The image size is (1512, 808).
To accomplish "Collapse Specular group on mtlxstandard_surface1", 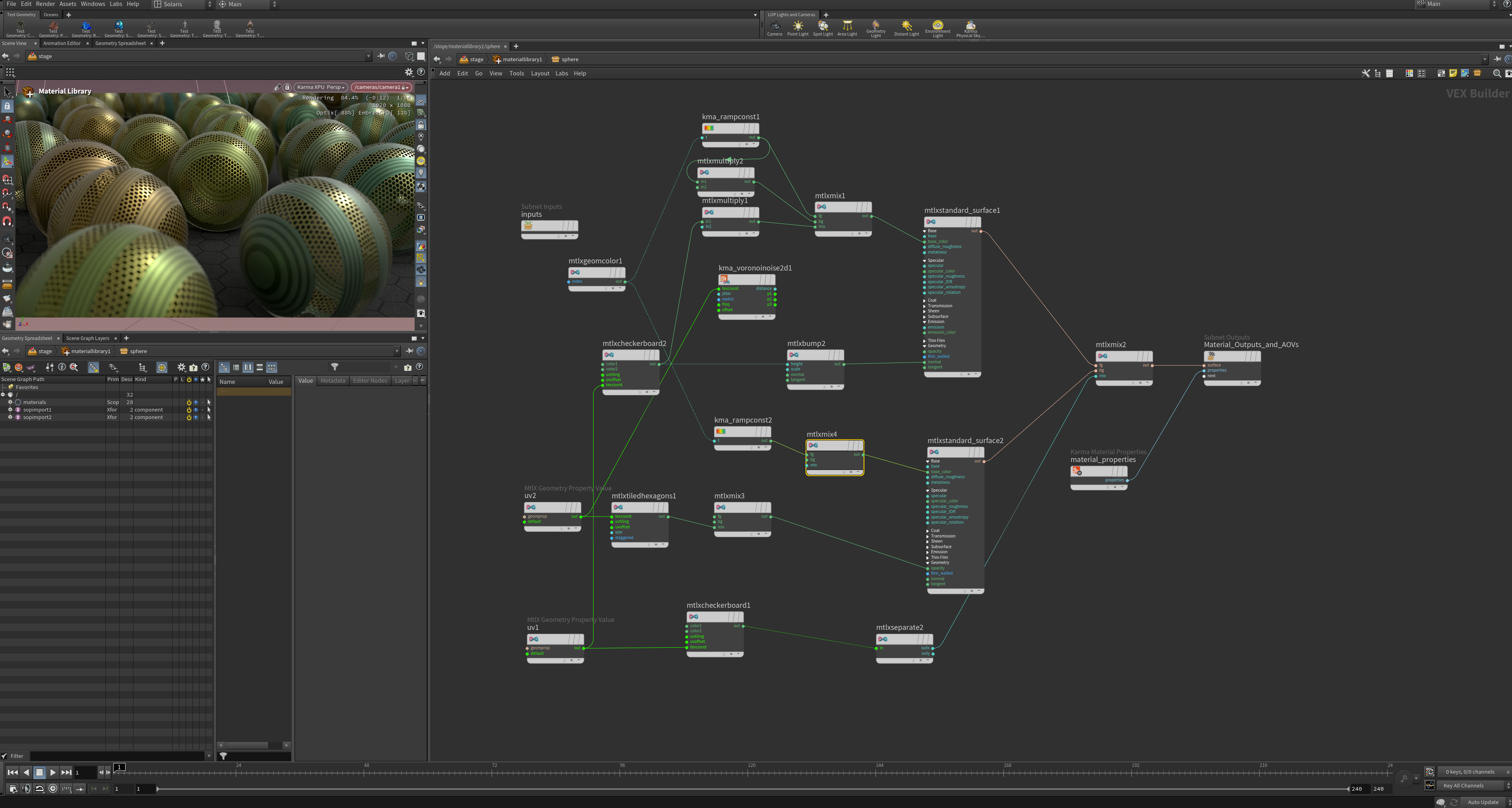I will 924,261.
